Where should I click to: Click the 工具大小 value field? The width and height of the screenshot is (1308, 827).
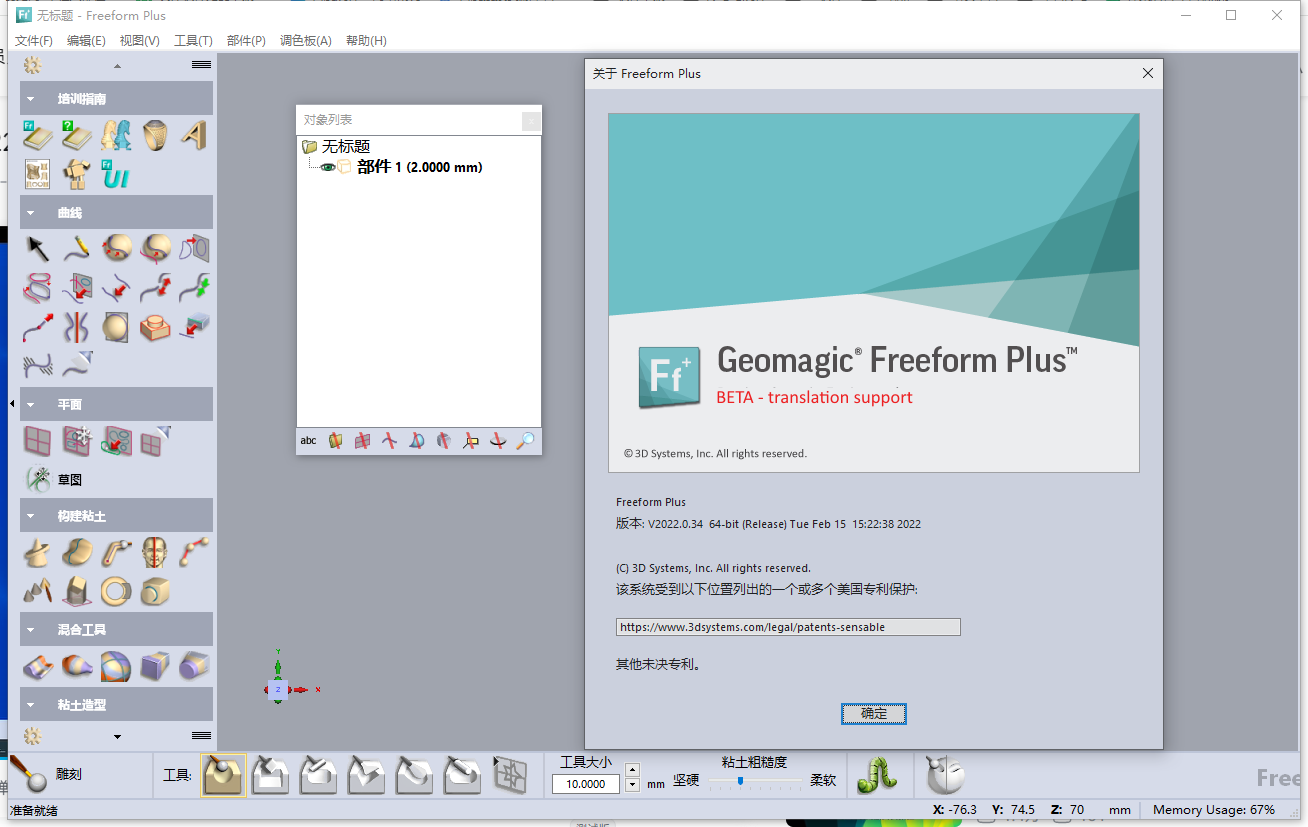(x=586, y=784)
